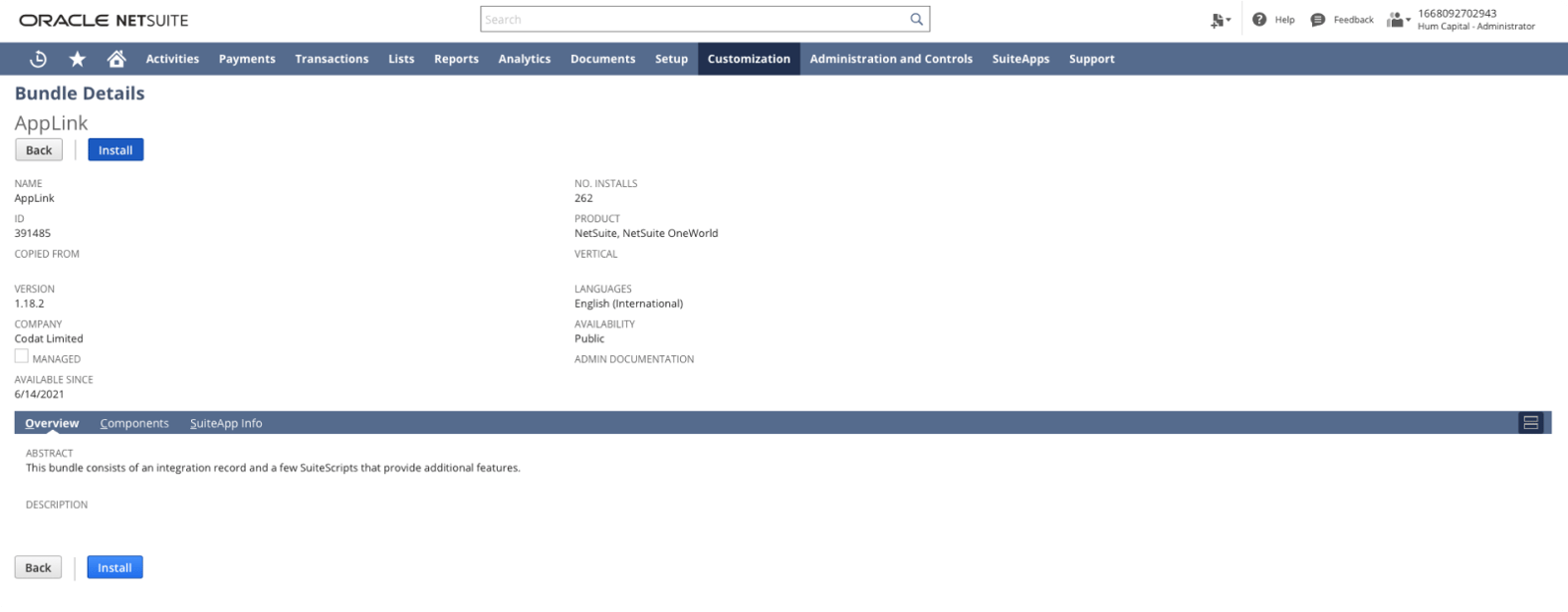Viewport: 1568px width, 612px height.
Task: Toggle the subtab layout icon
Action: tap(1531, 423)
